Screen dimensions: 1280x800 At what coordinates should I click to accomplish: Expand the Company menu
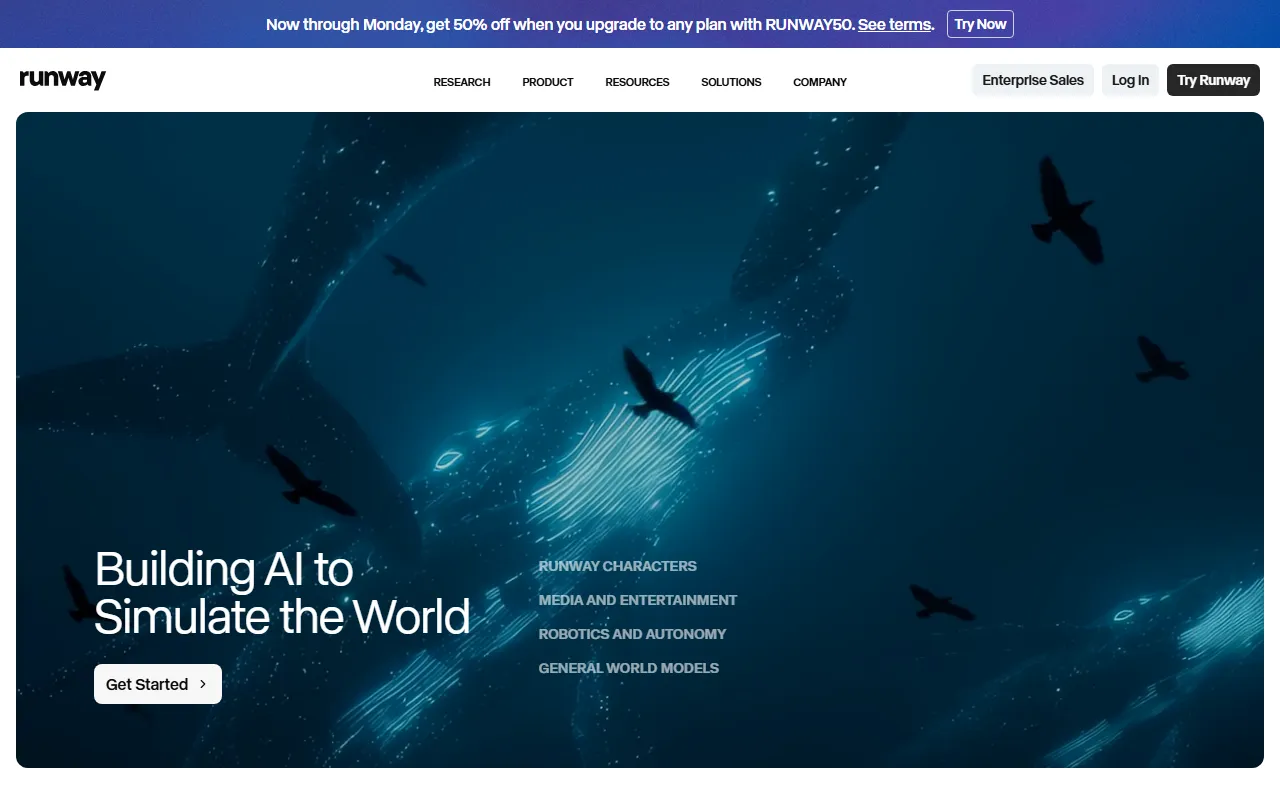tap(819, 82)
